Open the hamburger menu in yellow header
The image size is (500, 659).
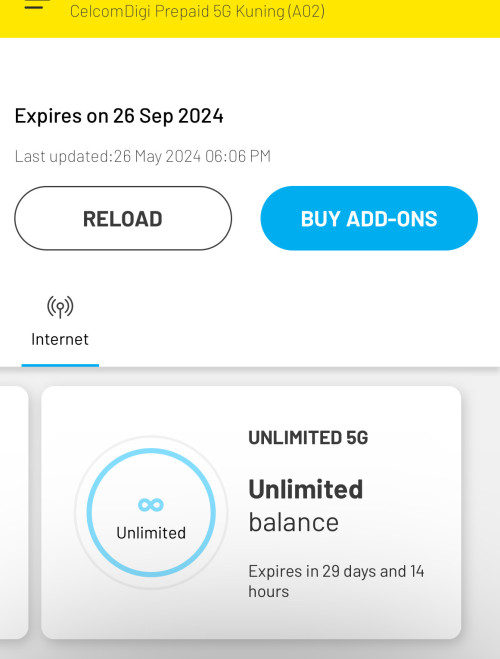[x=34, y=4]
